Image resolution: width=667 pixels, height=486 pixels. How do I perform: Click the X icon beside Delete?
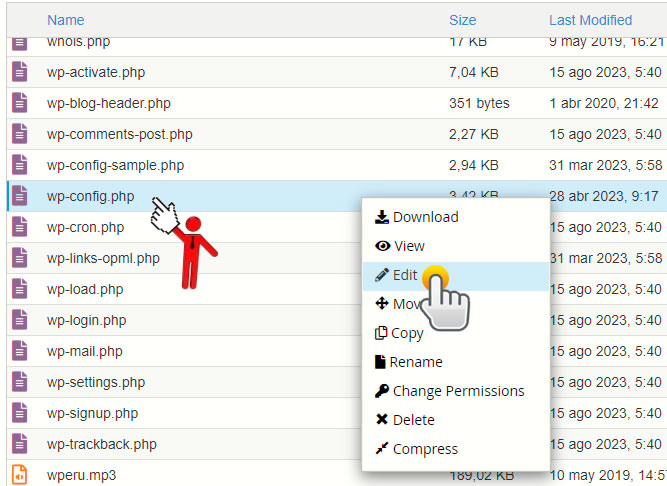[x=381, y=420]
